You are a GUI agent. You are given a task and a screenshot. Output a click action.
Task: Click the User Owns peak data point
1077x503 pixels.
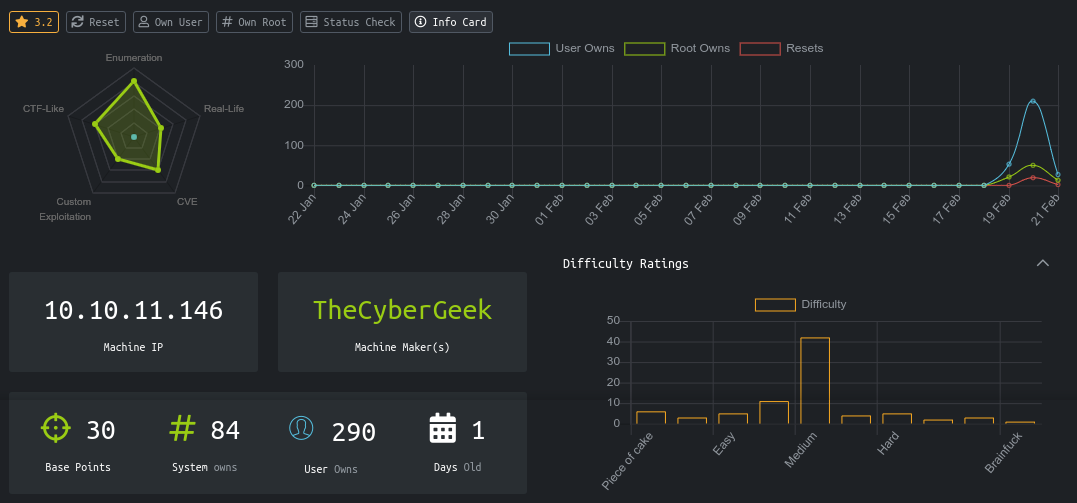(x=1033, y=101)
